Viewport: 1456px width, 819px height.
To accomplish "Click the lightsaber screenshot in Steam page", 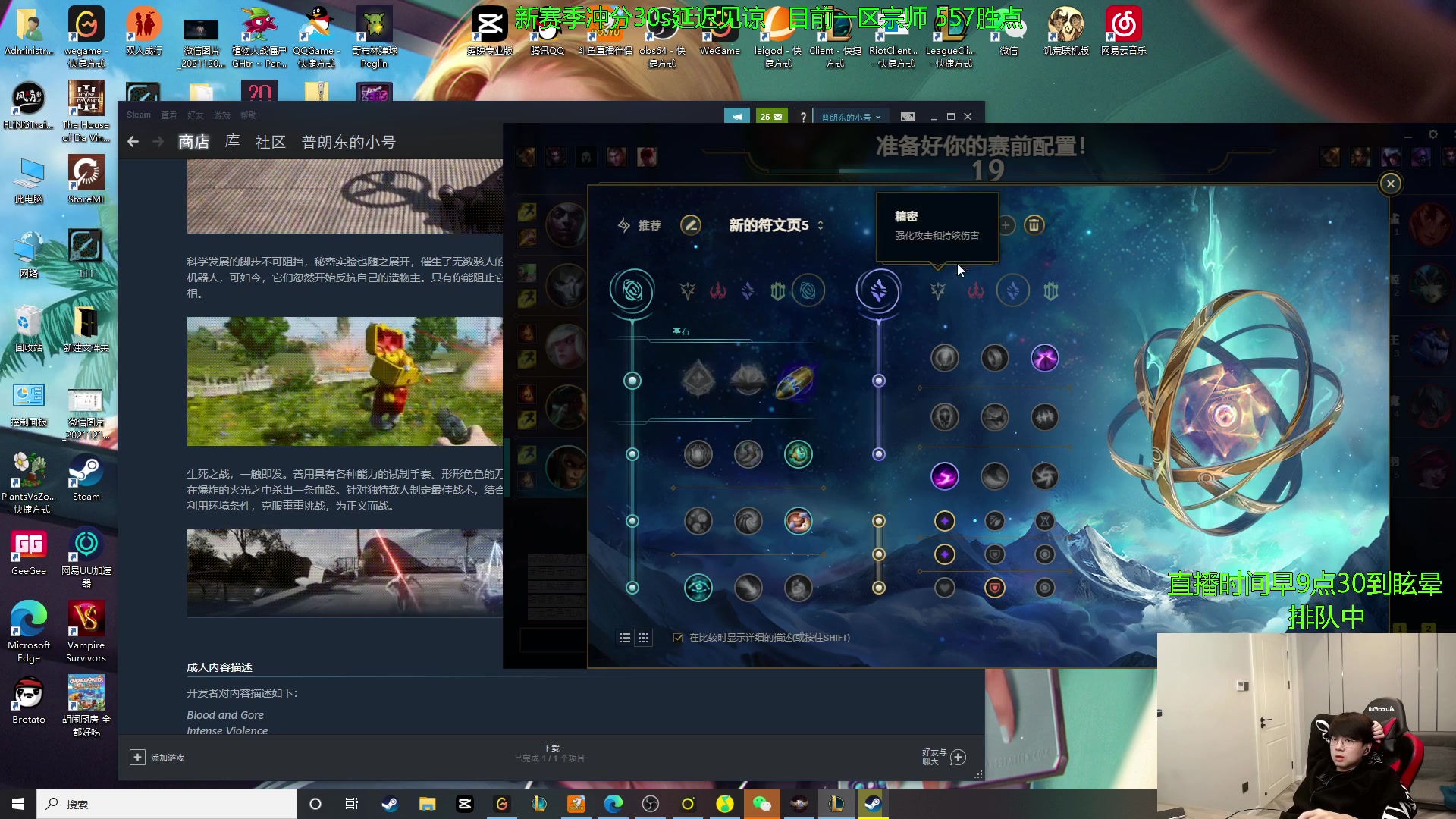I will tap(345, 573).
